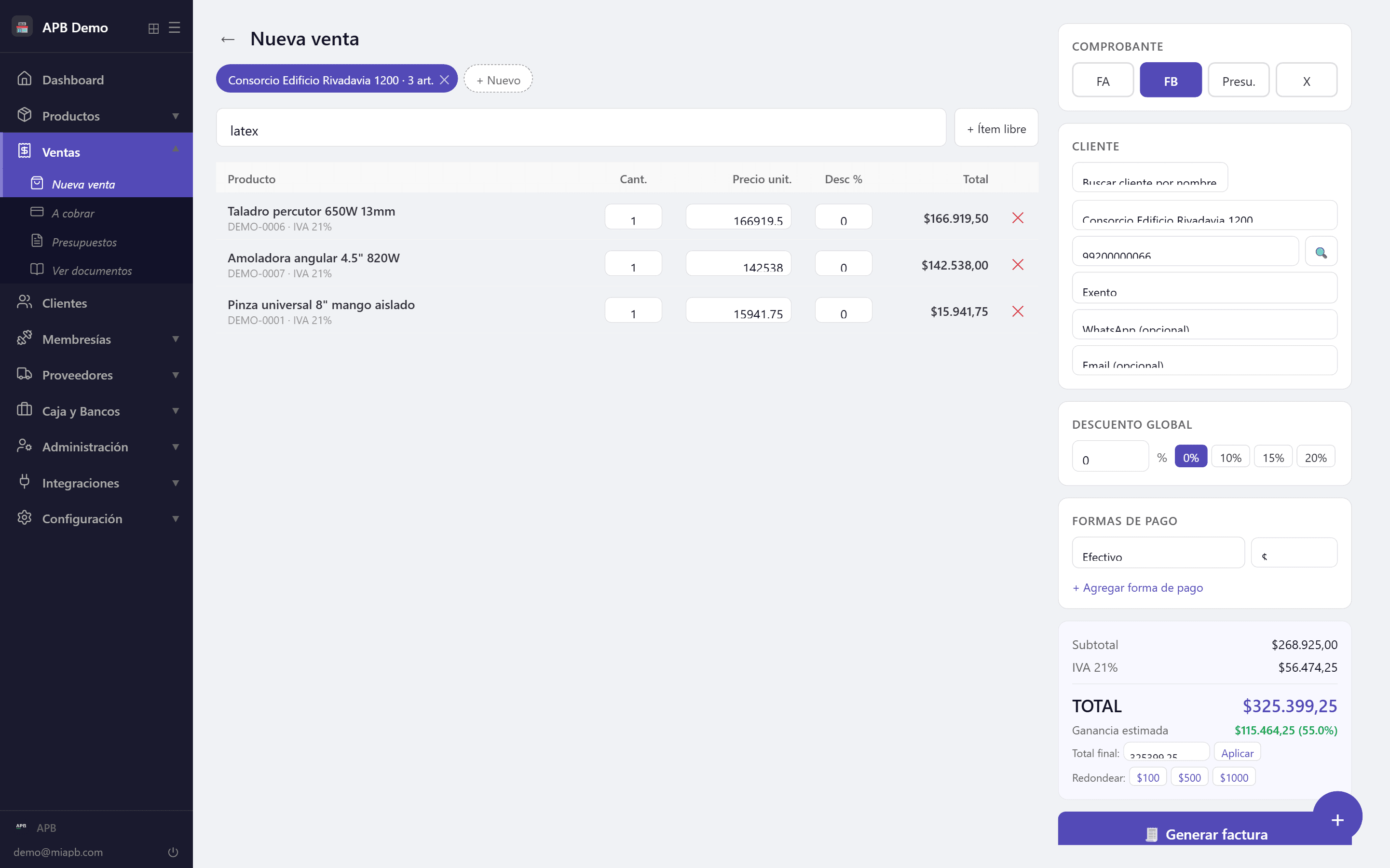Open the Efectivo payment method dropdown
This screenshot has width=1390, height=868.
[1158, 553]
